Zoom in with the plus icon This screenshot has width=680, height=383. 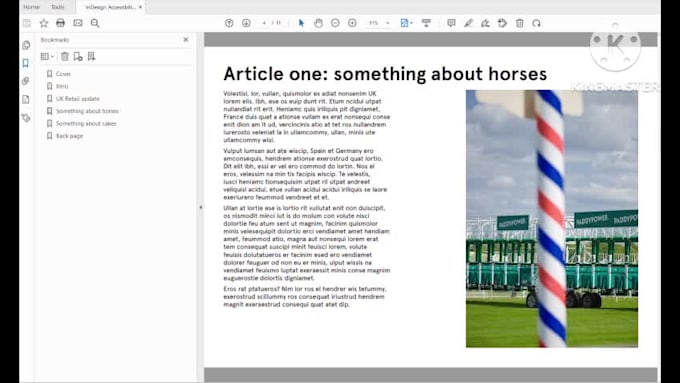click(x=352, y=23)
